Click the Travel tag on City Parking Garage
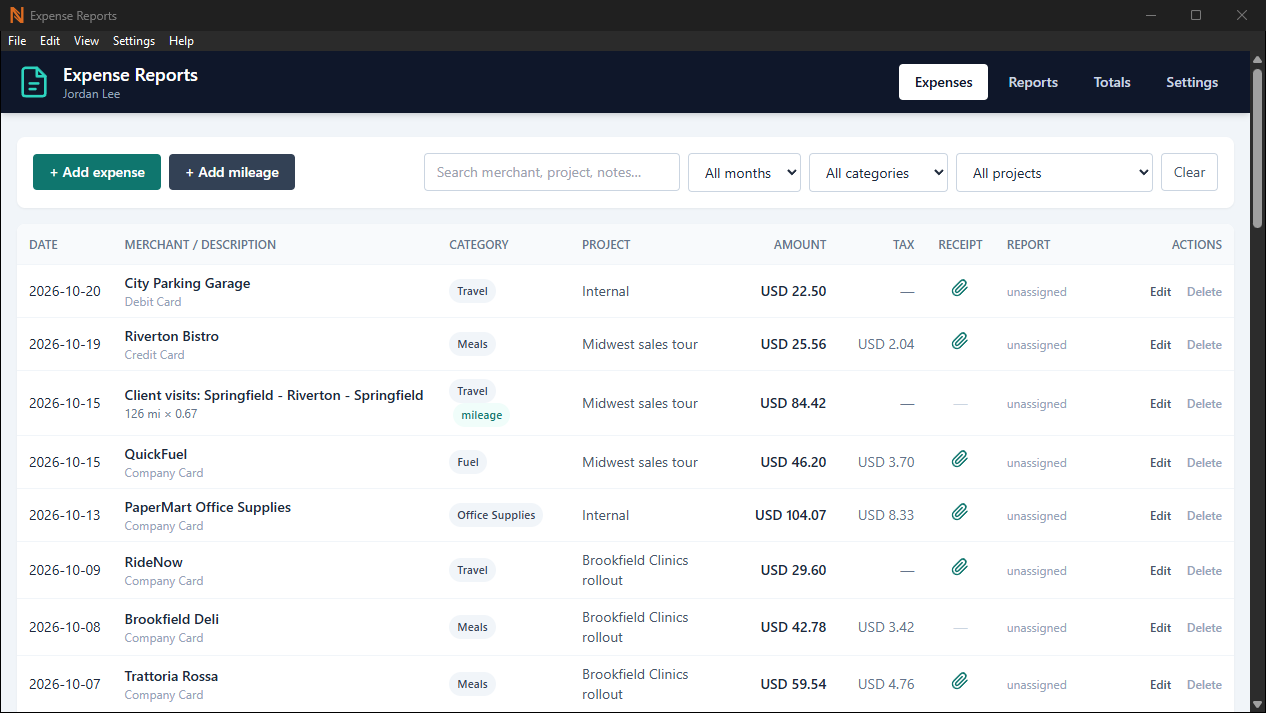 (x=472, y=292)
